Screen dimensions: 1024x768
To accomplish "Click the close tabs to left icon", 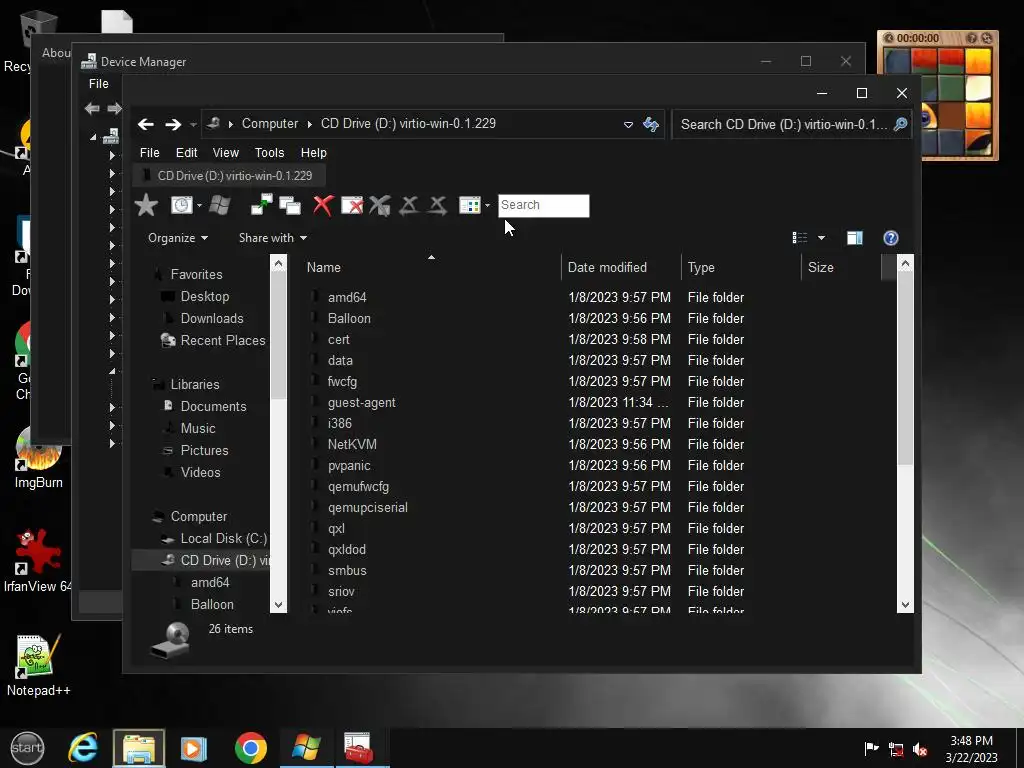I will click(x=409, y=205).
